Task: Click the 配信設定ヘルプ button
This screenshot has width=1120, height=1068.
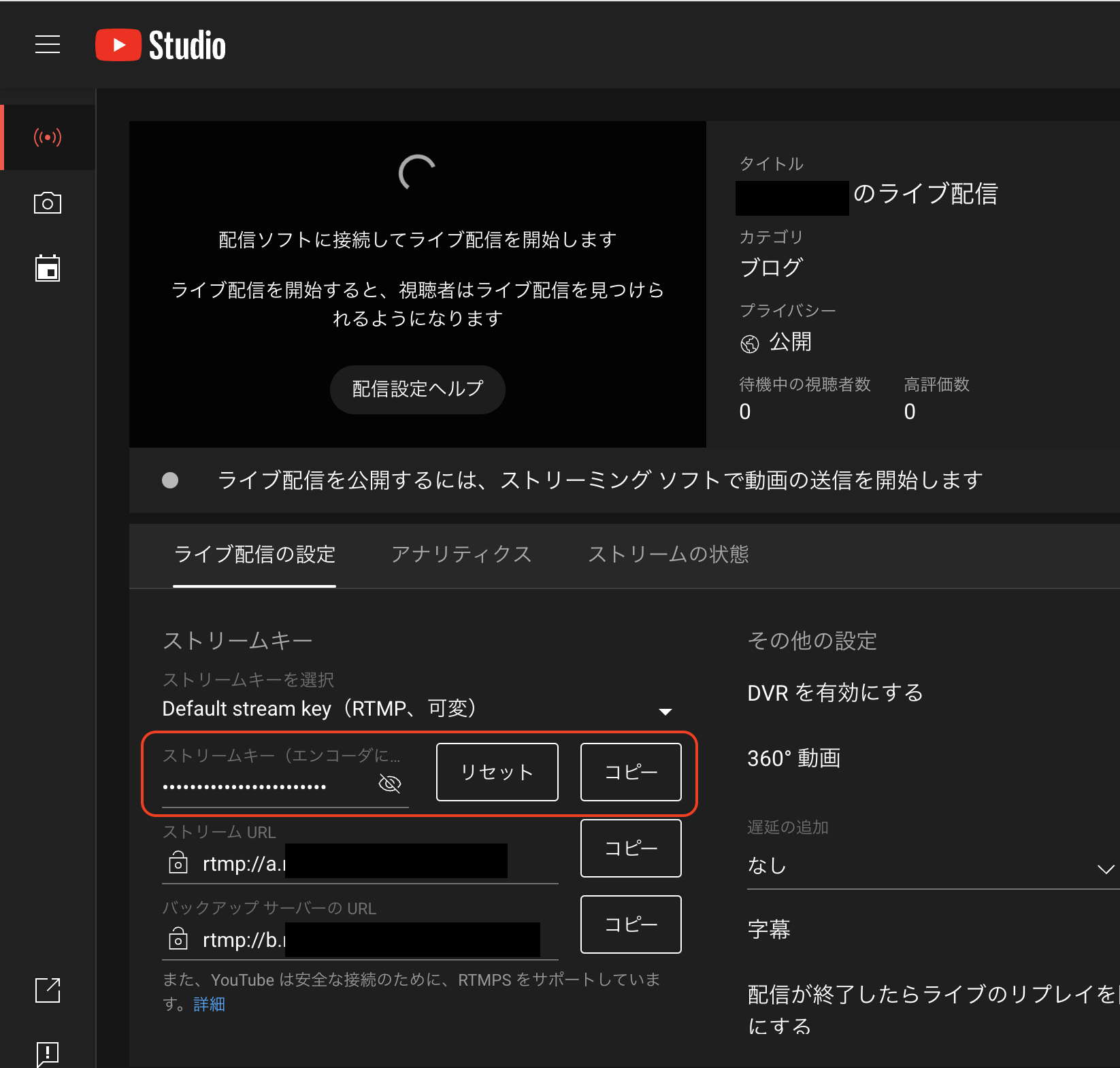Action: pyautogui.click(x=417, y=389)
